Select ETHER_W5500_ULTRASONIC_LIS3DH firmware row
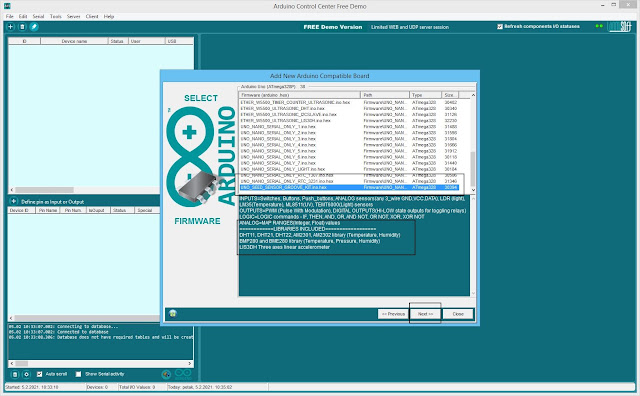Viewport: 640px width, 396px height. pyautogui.click(x=349, y=120)
